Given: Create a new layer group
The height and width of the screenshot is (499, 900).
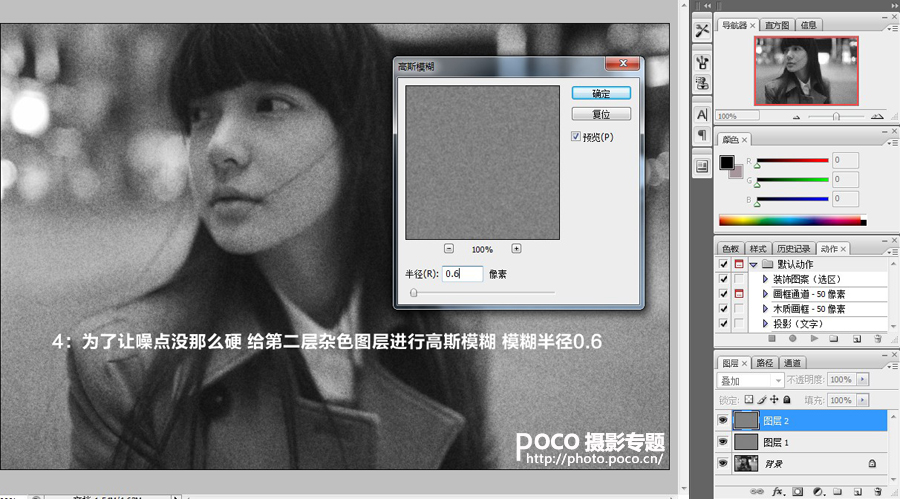Looking at the screenshot, I should tap(837, 492).
